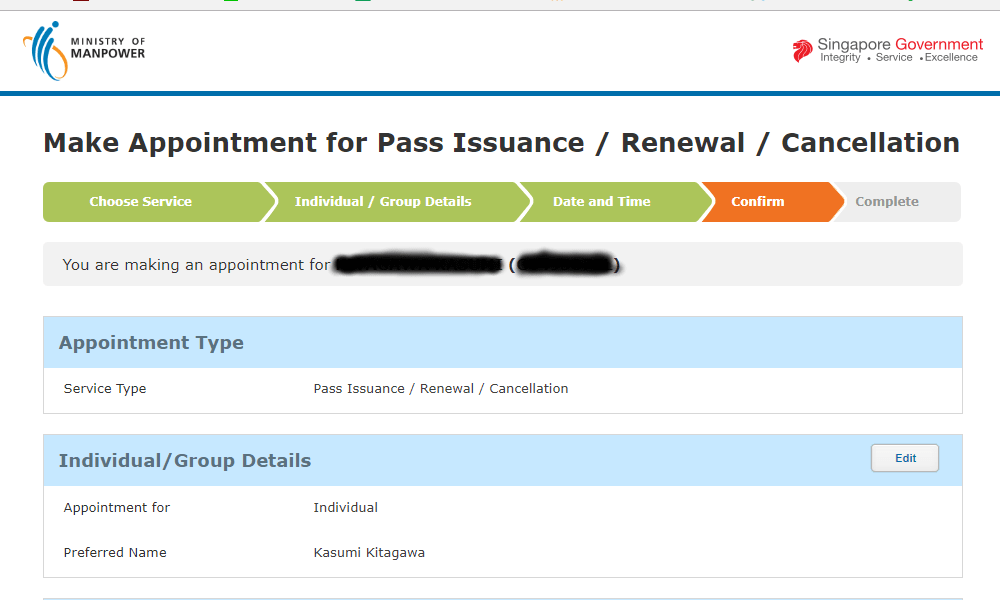This screenshot has width=1000, height=600.
Task: Click the 'Ministry of Manpower' logo text
Action: click(x=108, y=48)
